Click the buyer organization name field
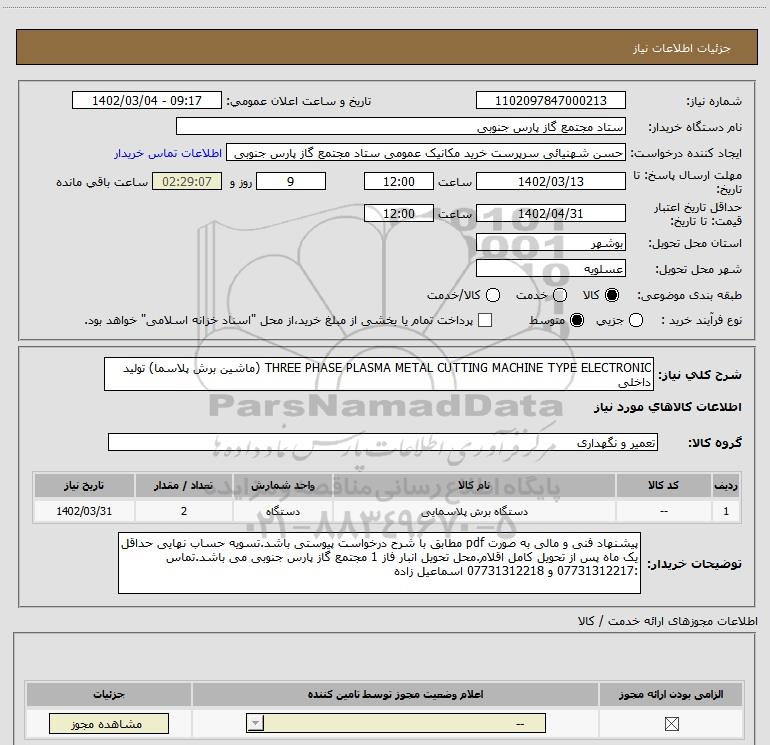This screenshot has height=745, width=770. point(401,126)
